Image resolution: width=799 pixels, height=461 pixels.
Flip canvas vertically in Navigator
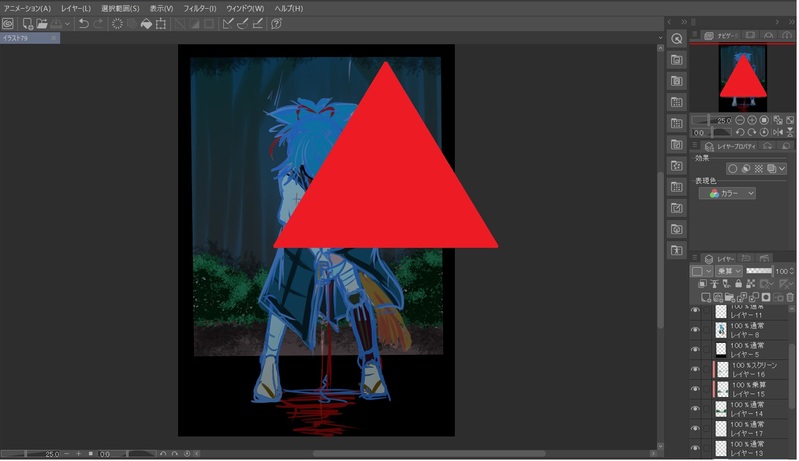pyautogui.click(x=790, y=132)
